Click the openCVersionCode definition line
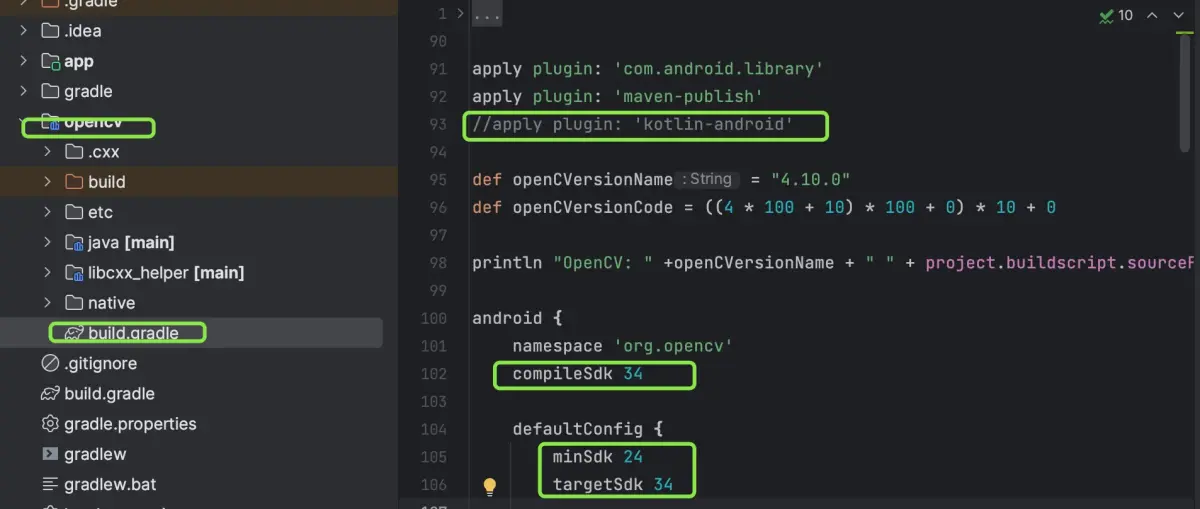This screenshot has width=1200, height=509. (x=764, y=207)
